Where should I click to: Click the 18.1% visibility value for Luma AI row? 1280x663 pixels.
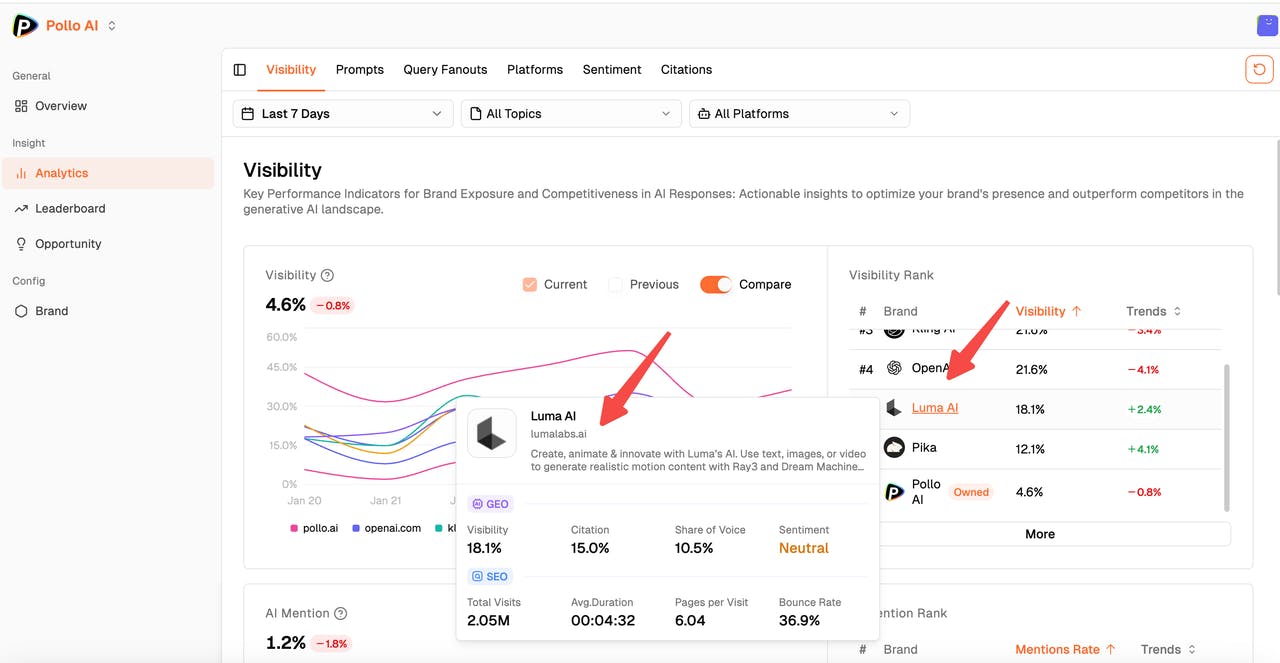pyautogui.click(x=1030, y=409)
